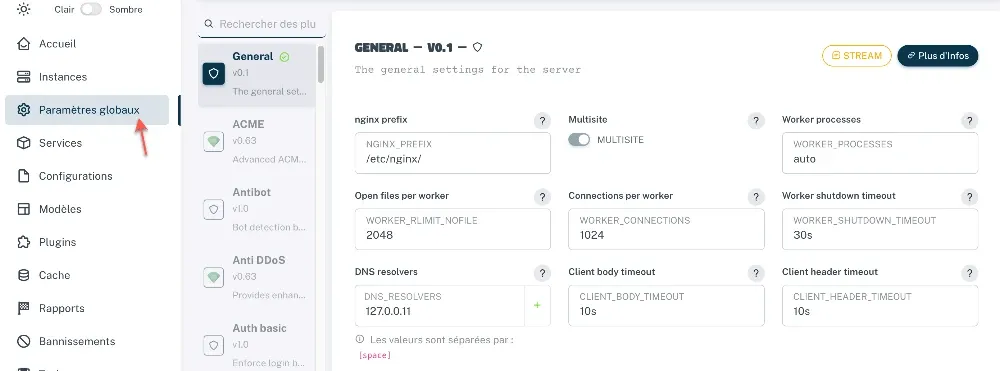Viewport: 1000px width, 371px height.
Task: Click the search magnifier icon
Action: coord(209,24)
